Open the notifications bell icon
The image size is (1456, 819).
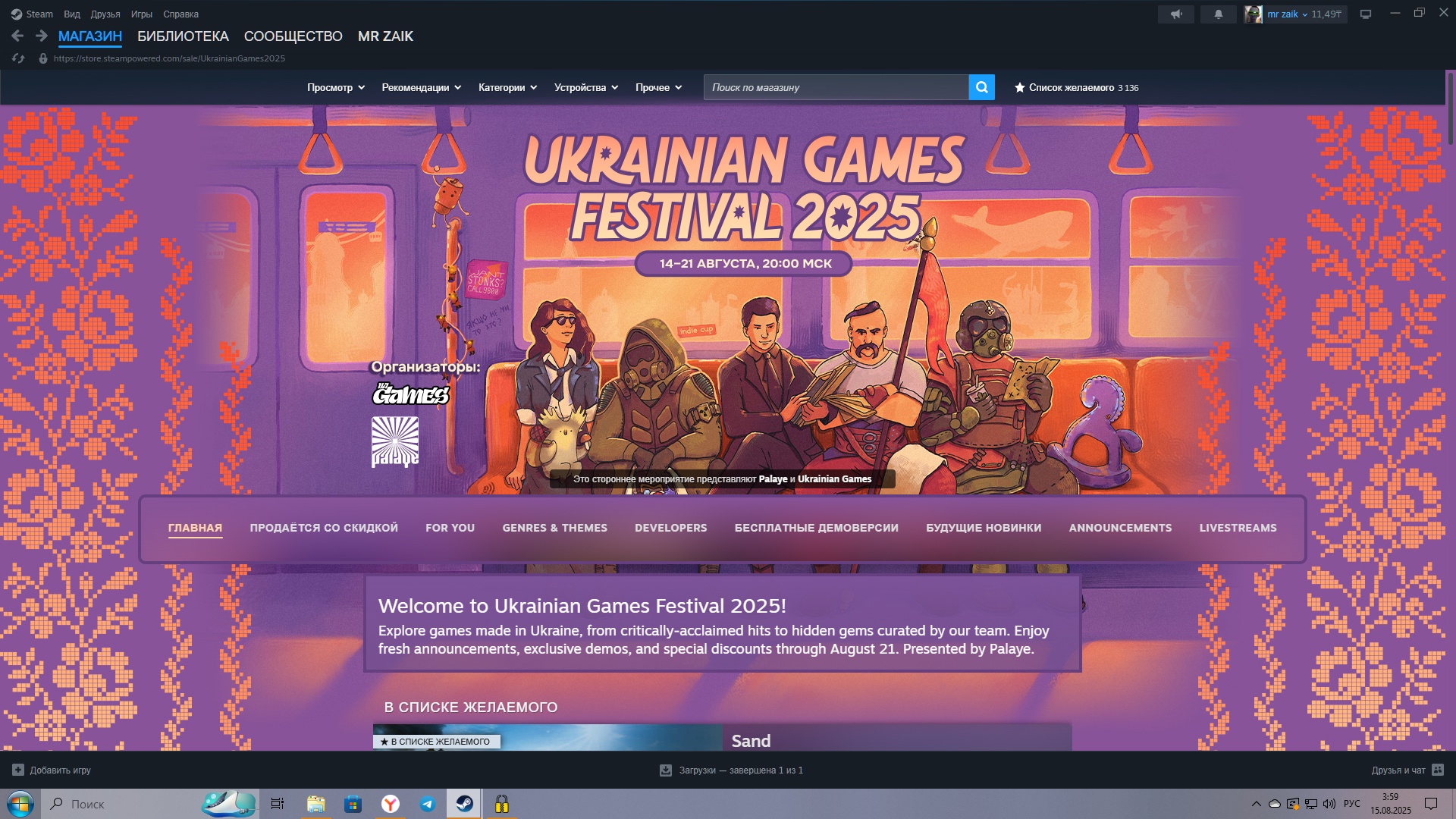point(1218,14)
